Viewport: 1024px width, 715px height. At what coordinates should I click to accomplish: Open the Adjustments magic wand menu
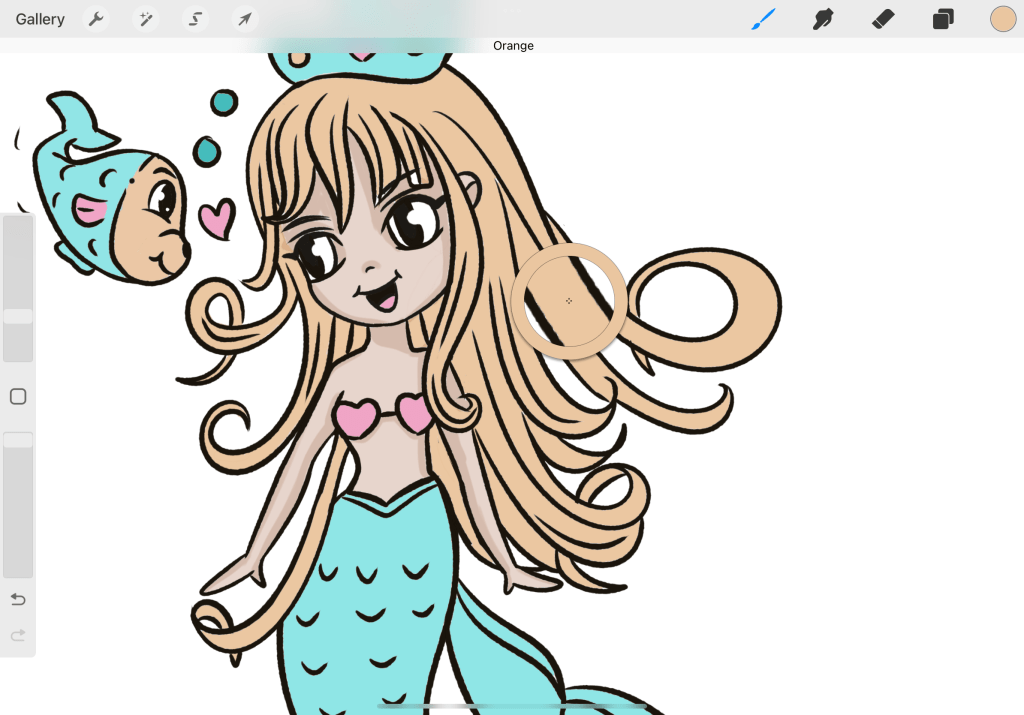[x=146, y=19]
